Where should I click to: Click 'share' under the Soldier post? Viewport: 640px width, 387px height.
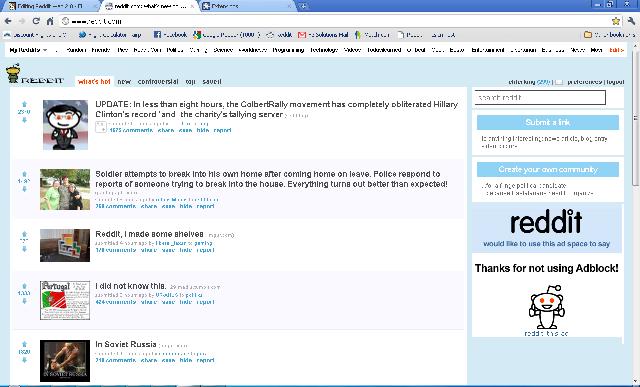tap(149, 206)
